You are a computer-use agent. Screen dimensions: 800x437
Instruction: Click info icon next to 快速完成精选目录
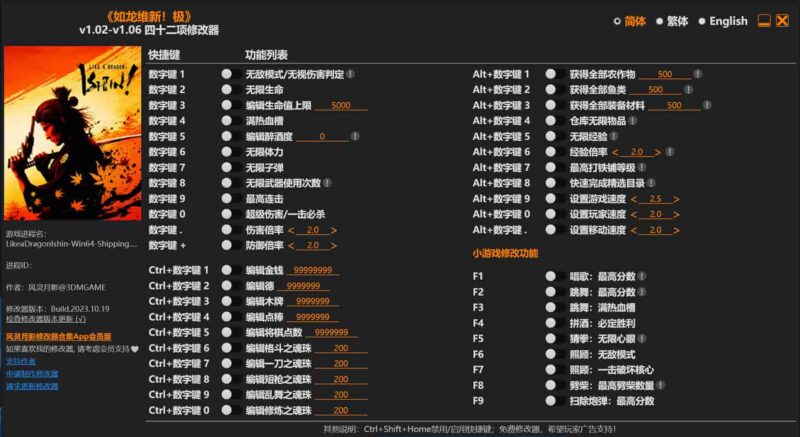[651, 183]
